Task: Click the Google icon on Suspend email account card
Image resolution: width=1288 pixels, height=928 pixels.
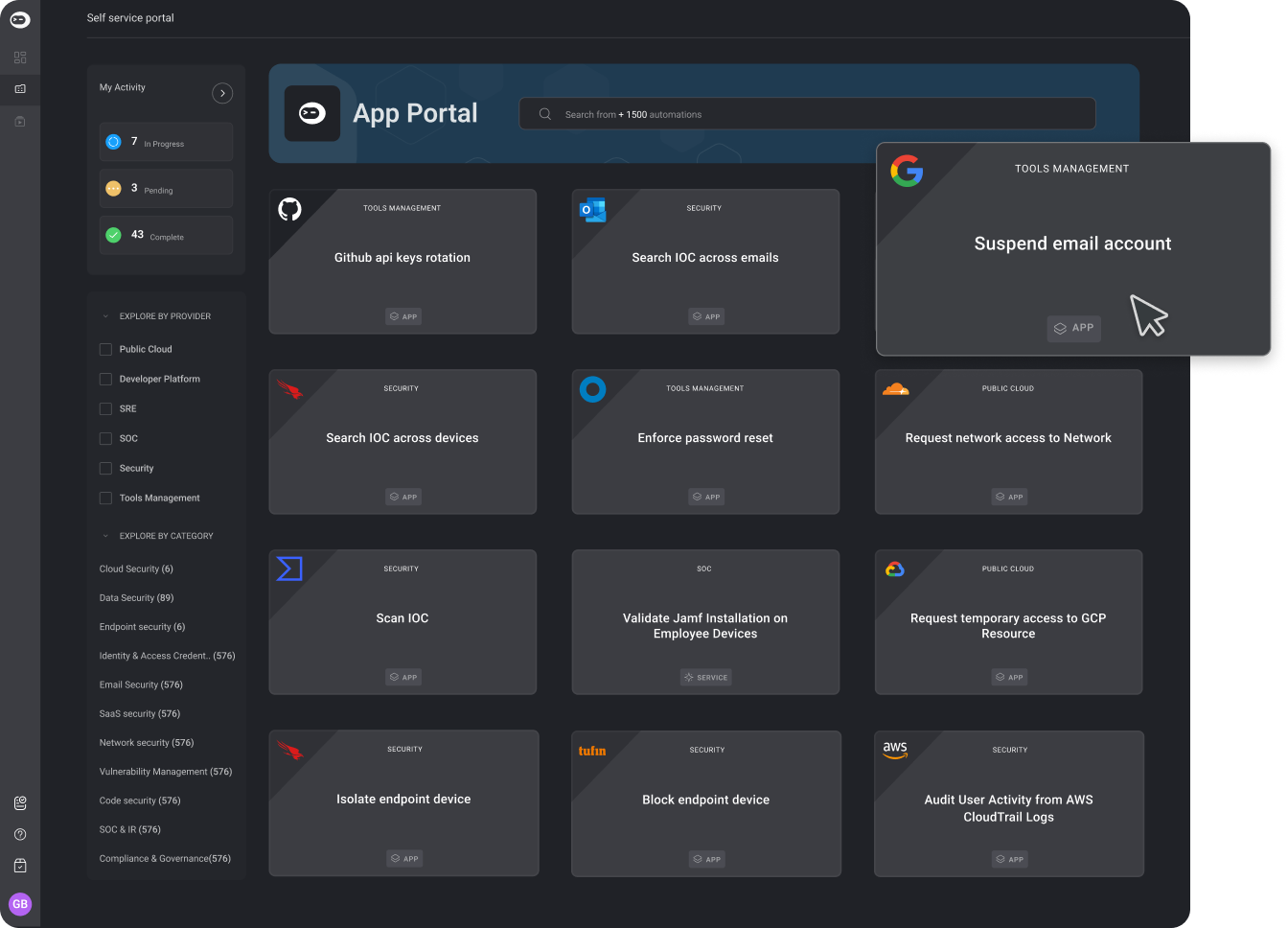Action: (906, 171)
